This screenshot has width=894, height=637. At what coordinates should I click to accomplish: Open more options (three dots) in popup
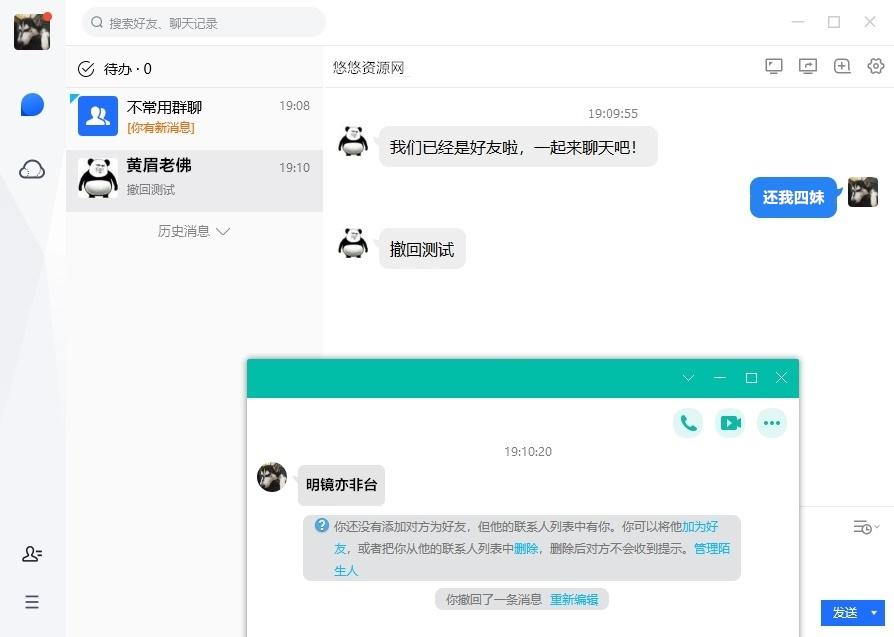[771, 423]
